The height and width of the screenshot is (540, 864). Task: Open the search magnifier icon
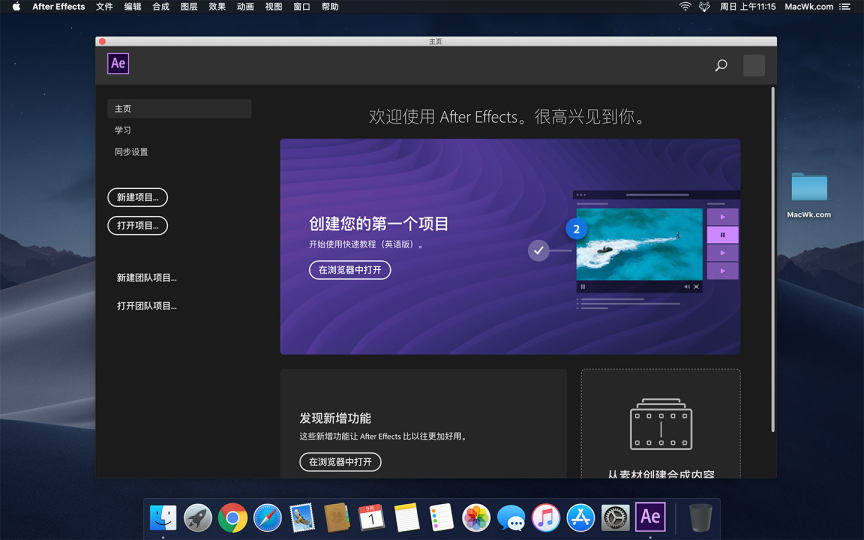pos(721,66)
